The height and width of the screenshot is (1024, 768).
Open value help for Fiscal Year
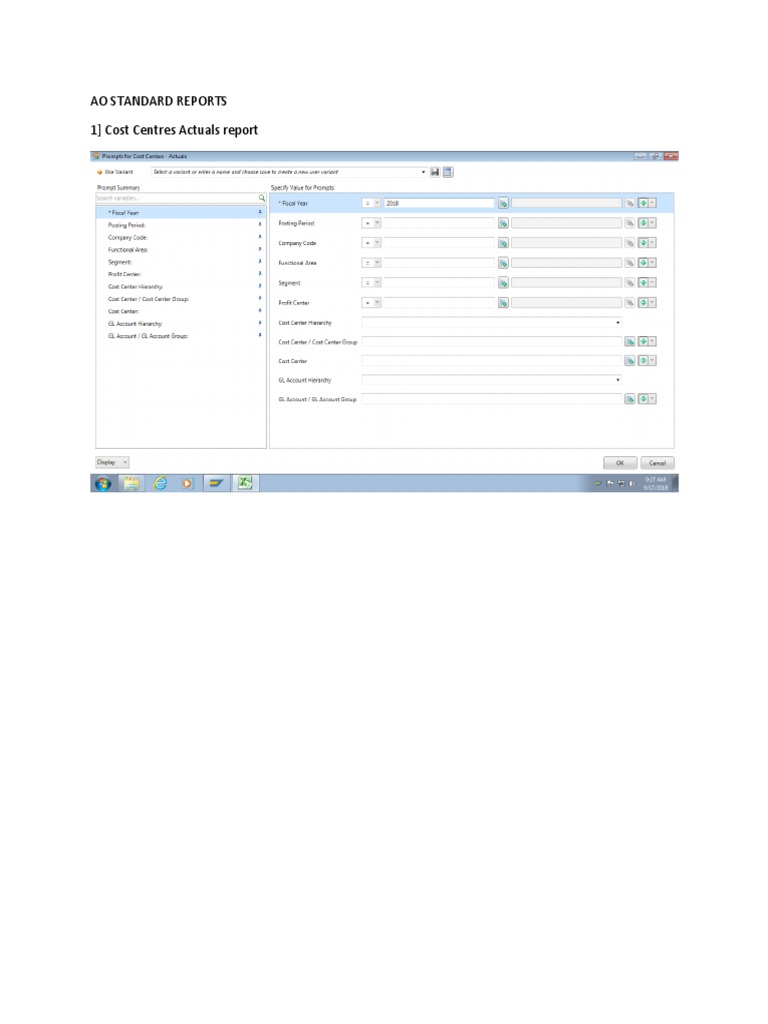coord(503,204)
